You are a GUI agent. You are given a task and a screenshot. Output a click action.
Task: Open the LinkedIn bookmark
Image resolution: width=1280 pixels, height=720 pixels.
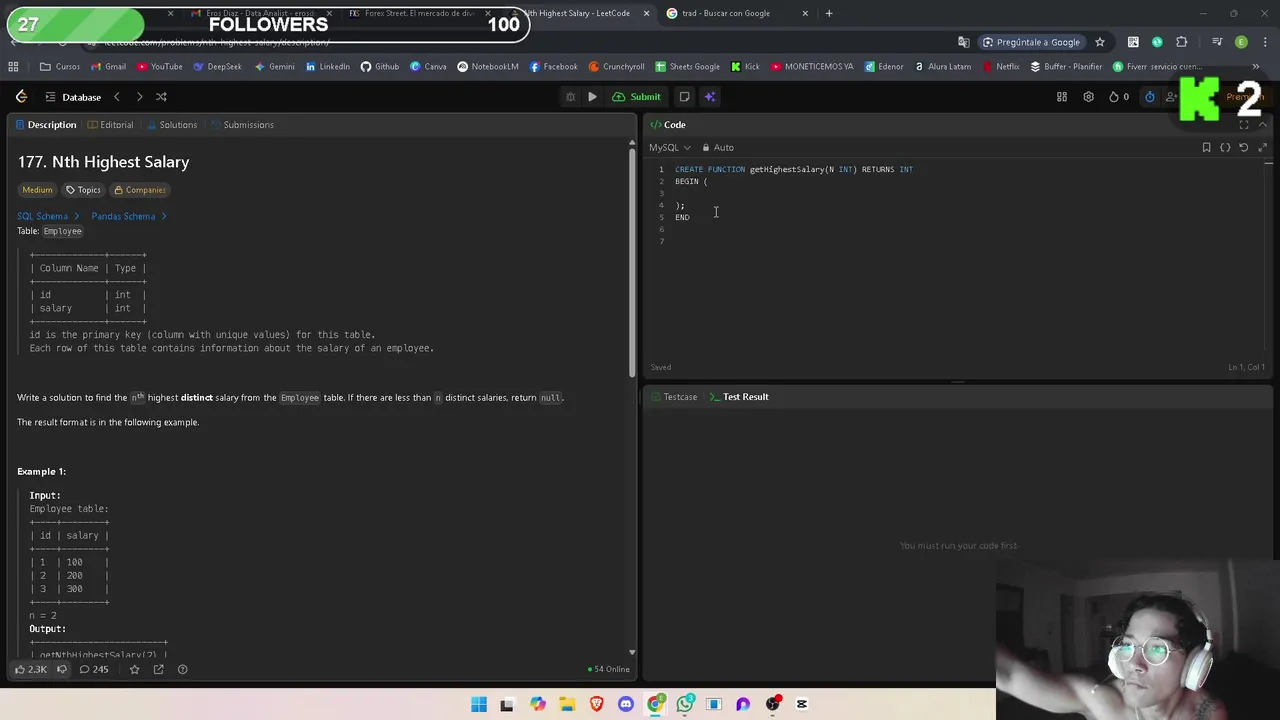pos(327,67)
